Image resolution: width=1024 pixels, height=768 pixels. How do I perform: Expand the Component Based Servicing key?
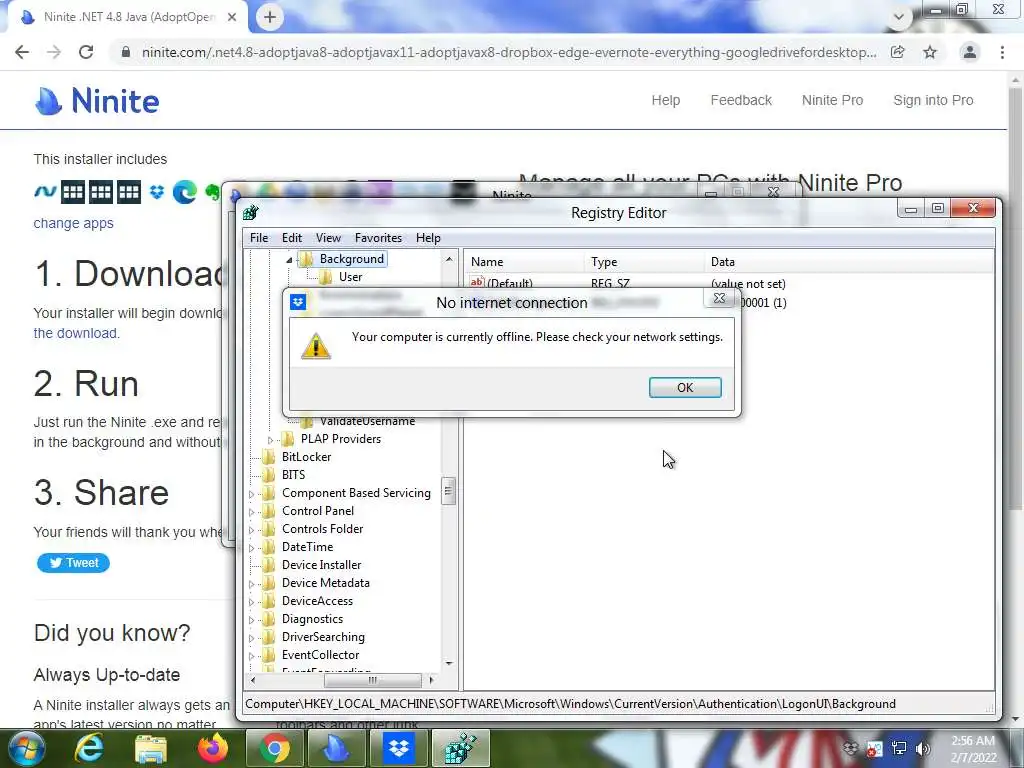[x=251, y=494]
